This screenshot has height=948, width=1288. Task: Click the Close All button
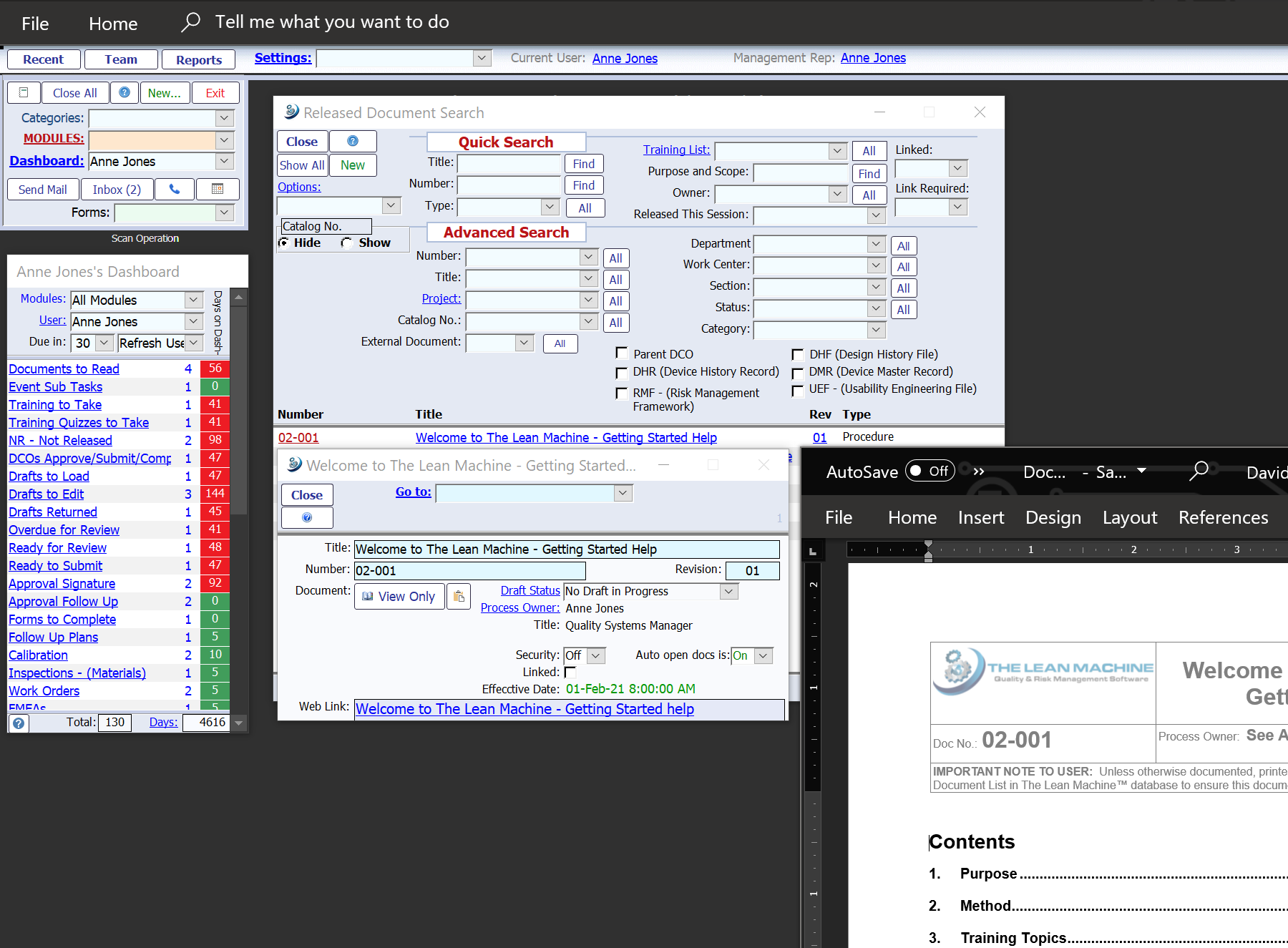(75, 93)
